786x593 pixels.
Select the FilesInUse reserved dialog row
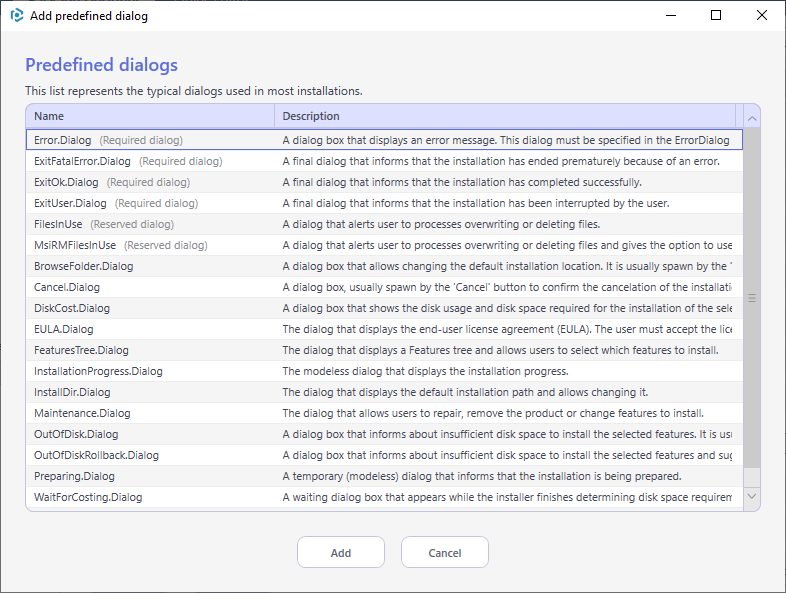coord(384,224)
